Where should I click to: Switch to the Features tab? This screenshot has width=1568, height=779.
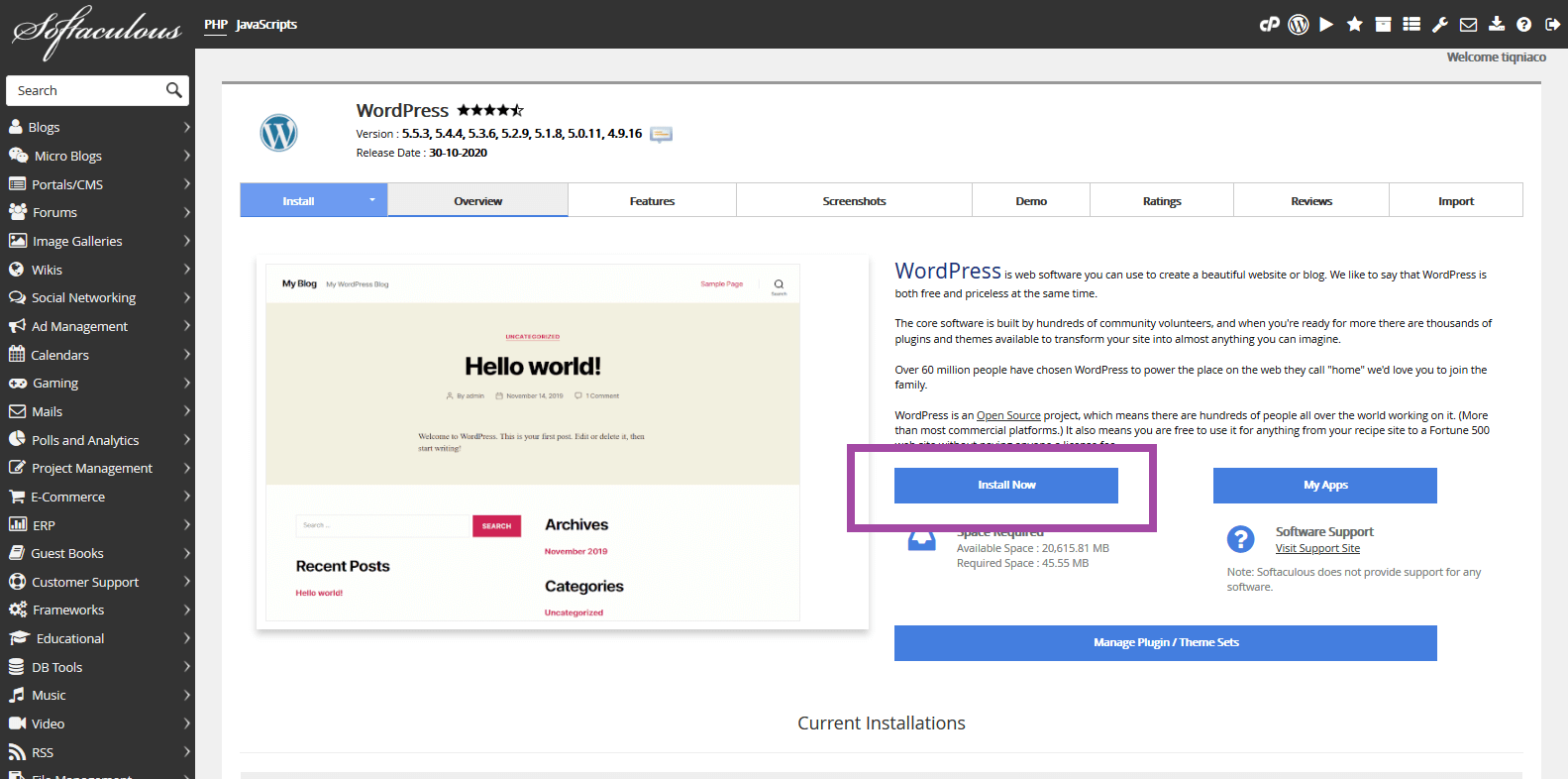652,201
